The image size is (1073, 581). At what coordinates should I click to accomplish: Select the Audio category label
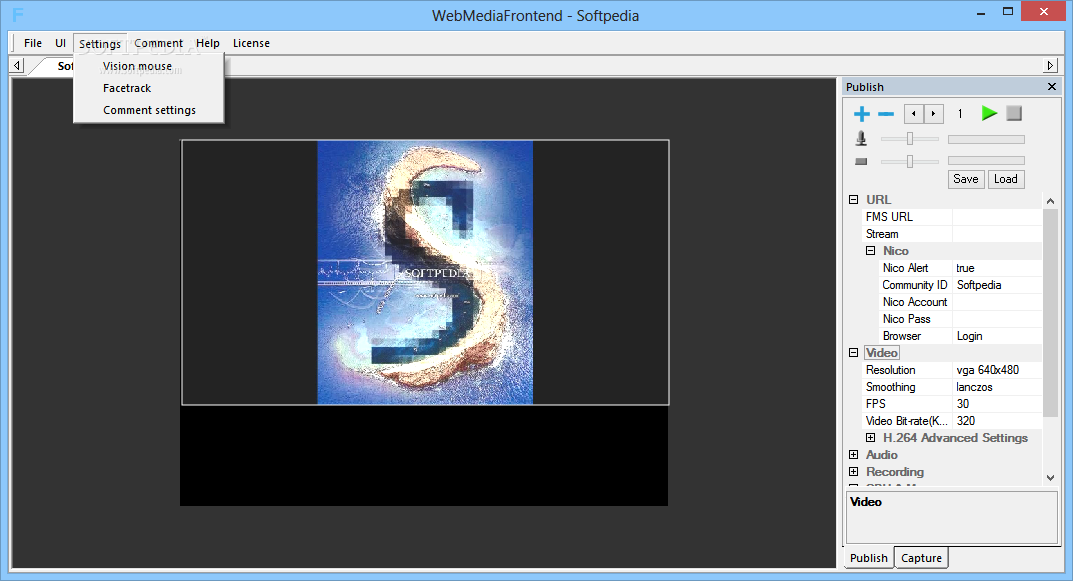pyautogui.click(x=881, y=454)
